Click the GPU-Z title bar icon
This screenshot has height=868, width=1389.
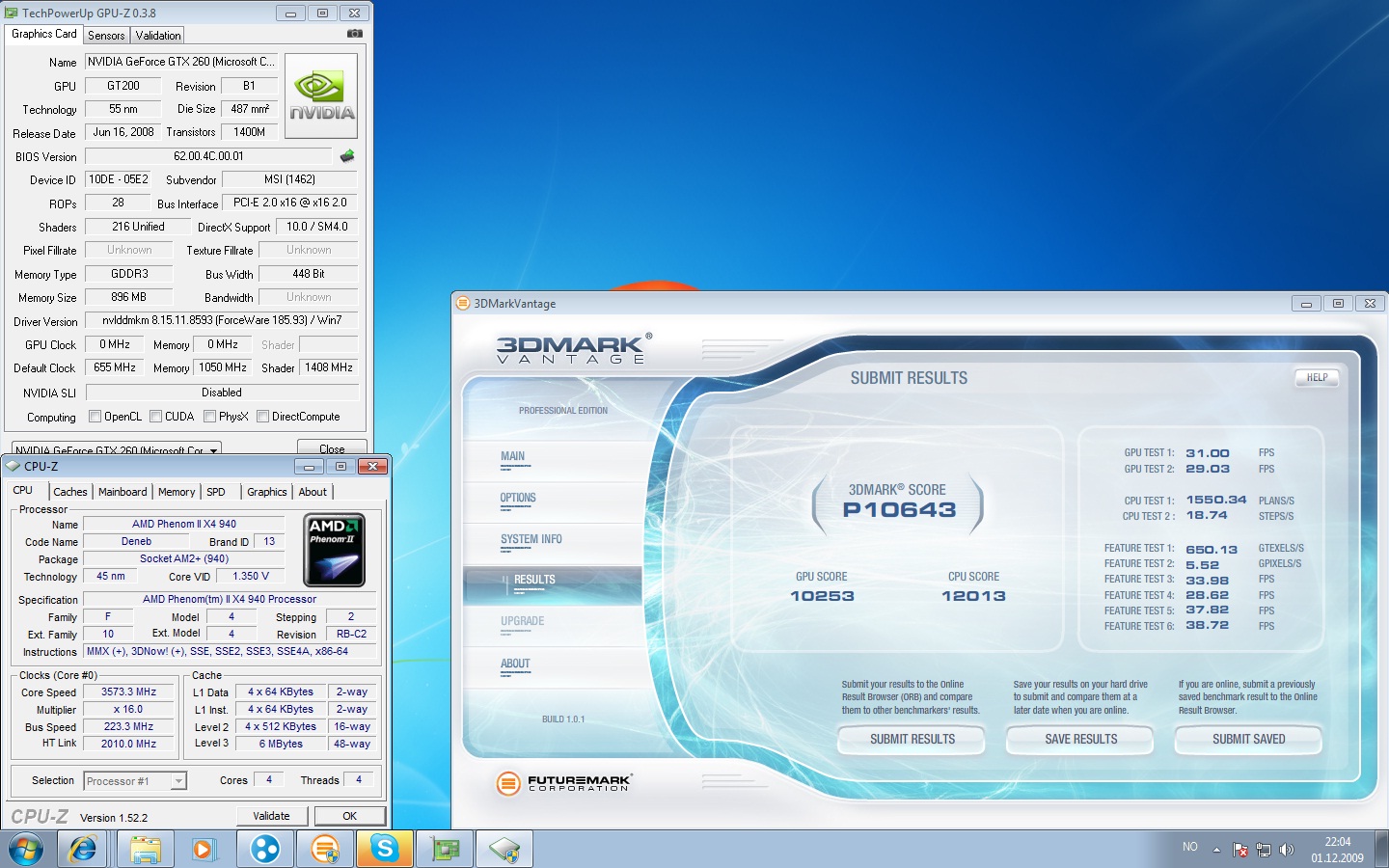coord(12,13)
